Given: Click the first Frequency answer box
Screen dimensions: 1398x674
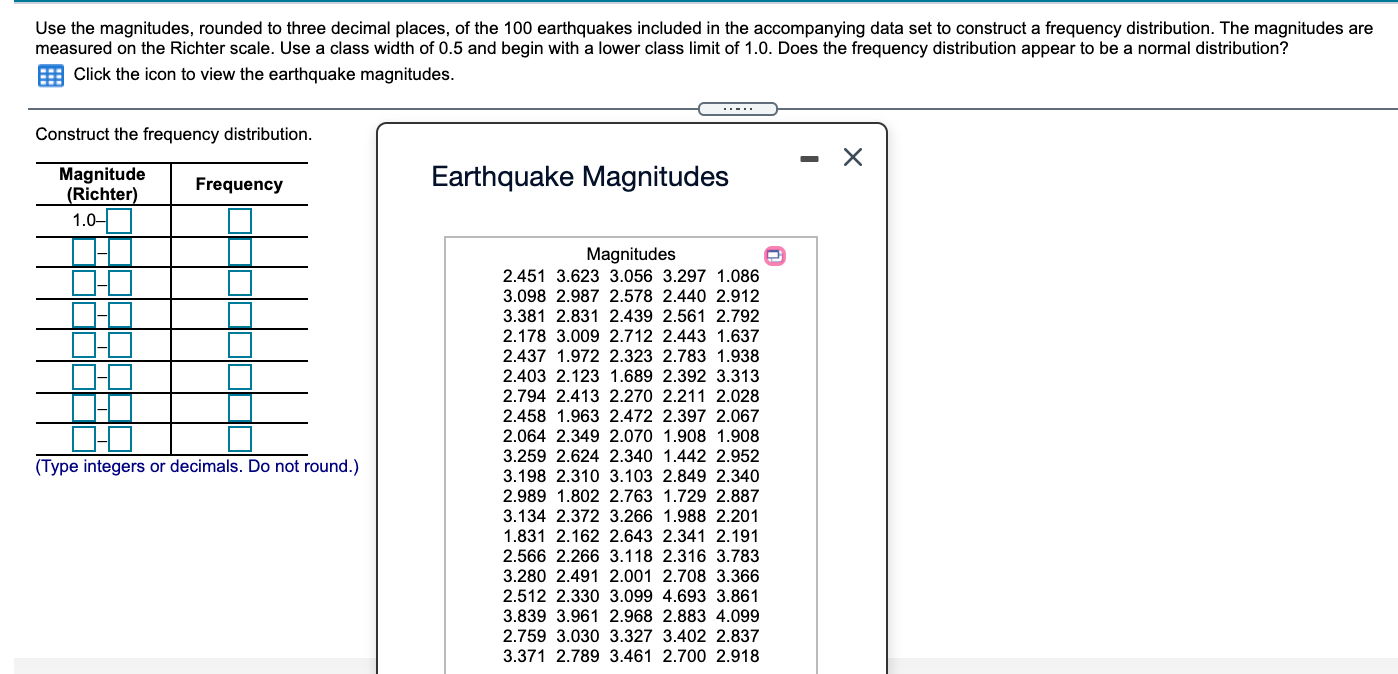Looking at the screenshot, I should [238, 220].
